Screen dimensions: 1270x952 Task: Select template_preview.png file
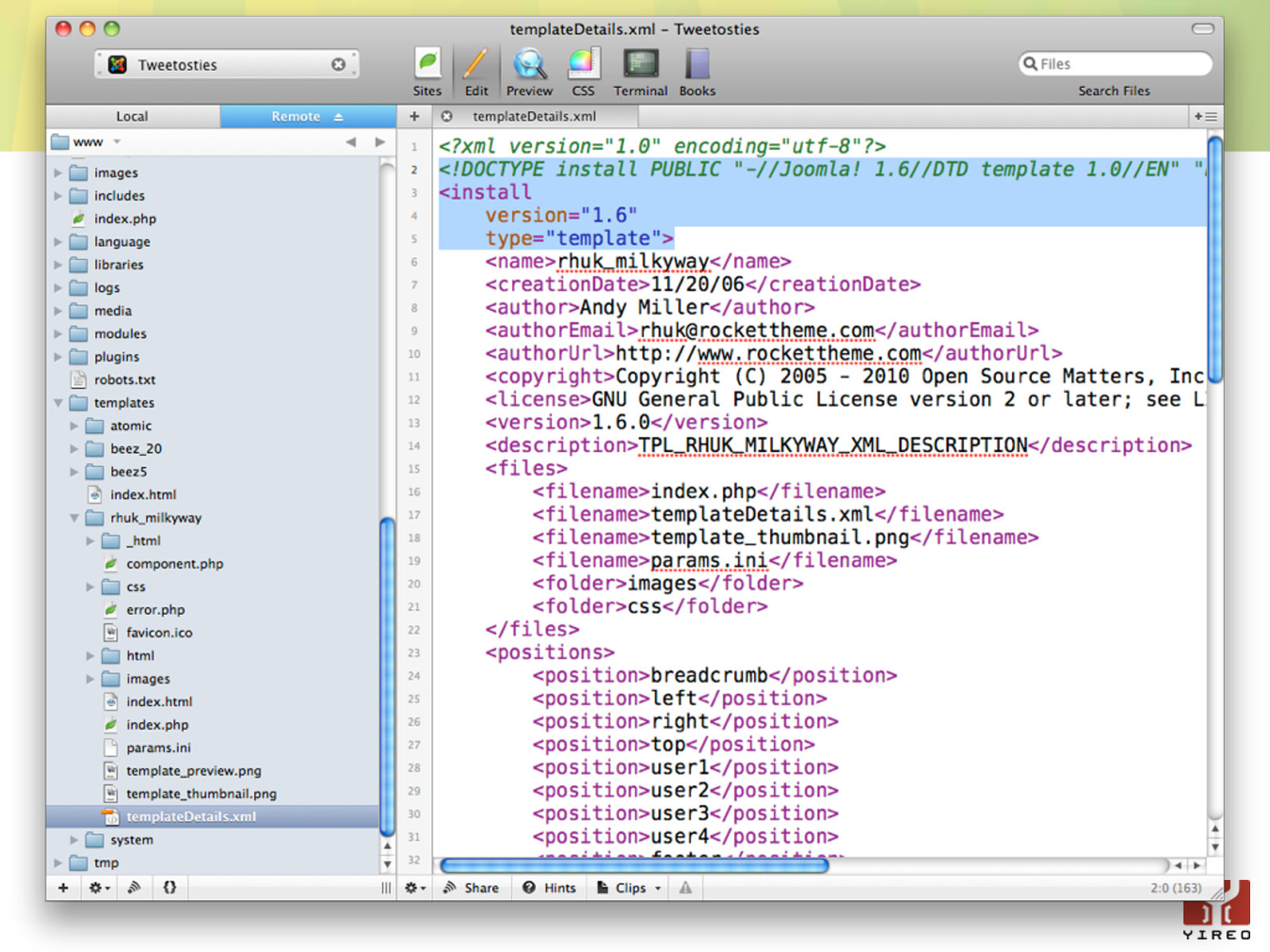[x=193, y=770]
